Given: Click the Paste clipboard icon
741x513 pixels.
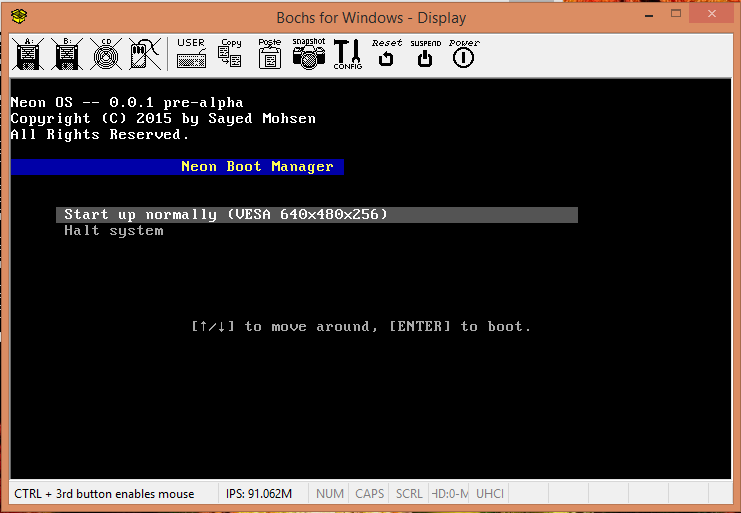Looking at the screenshot, I should pos(269,54).
